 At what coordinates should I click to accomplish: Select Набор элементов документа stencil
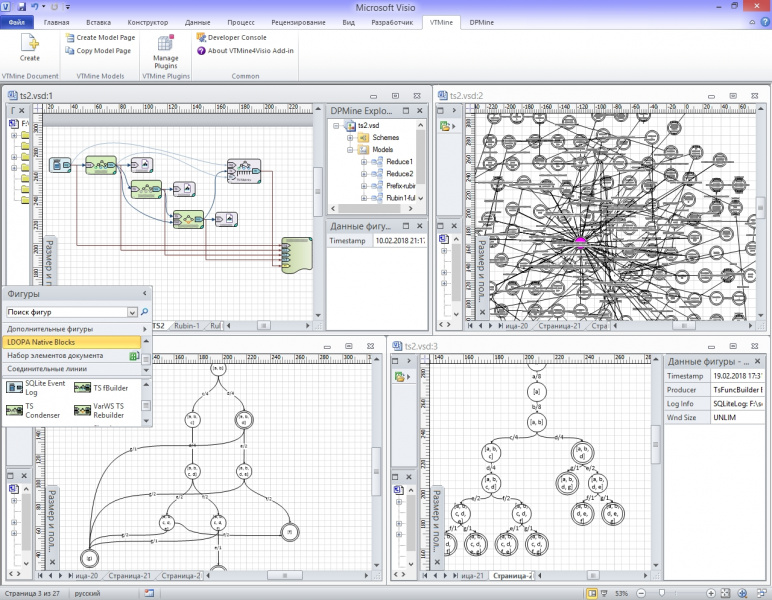point(72,355)
